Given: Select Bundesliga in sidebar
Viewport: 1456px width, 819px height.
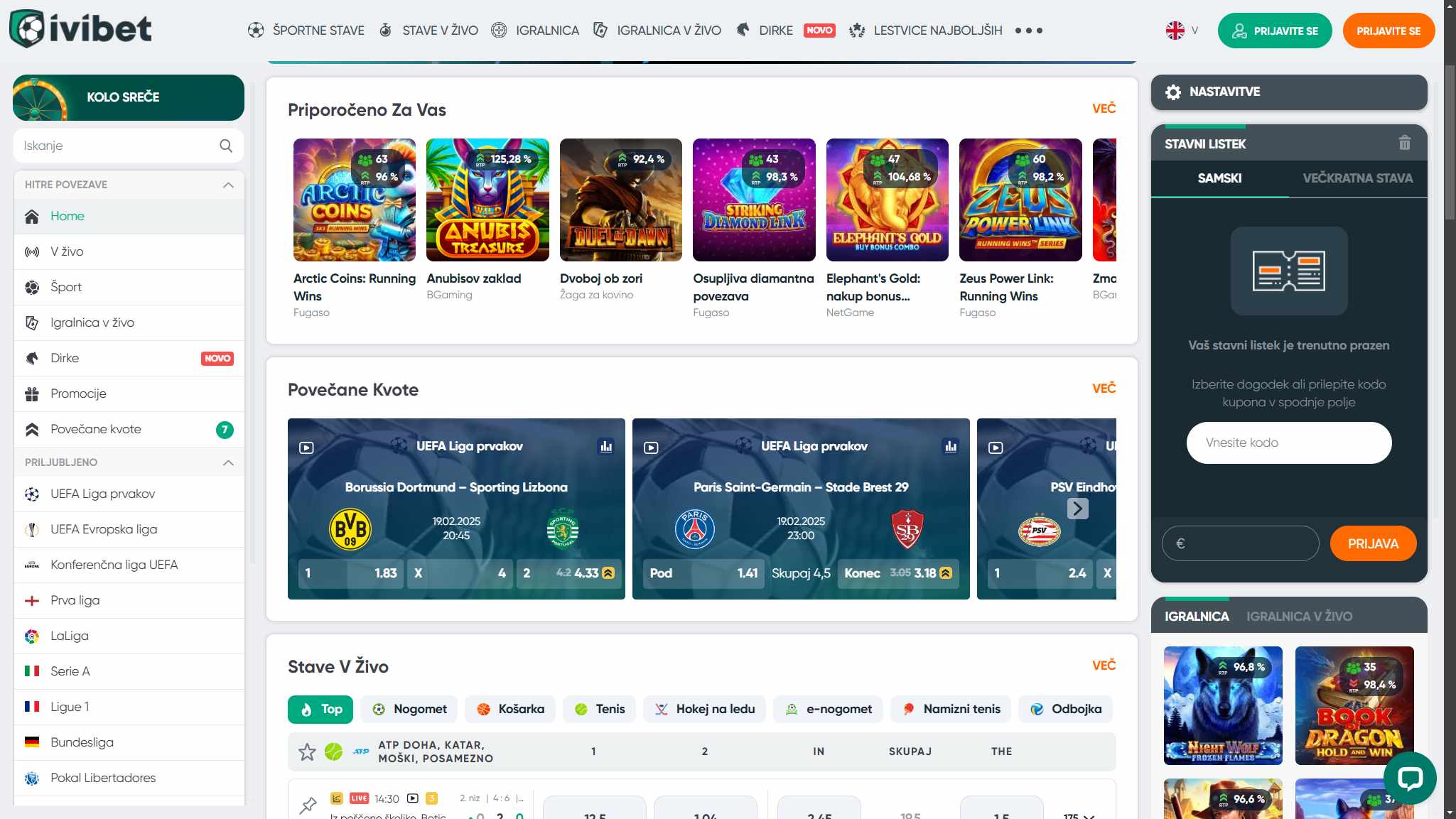Looking at the screenshot, I should pos(129,743).
